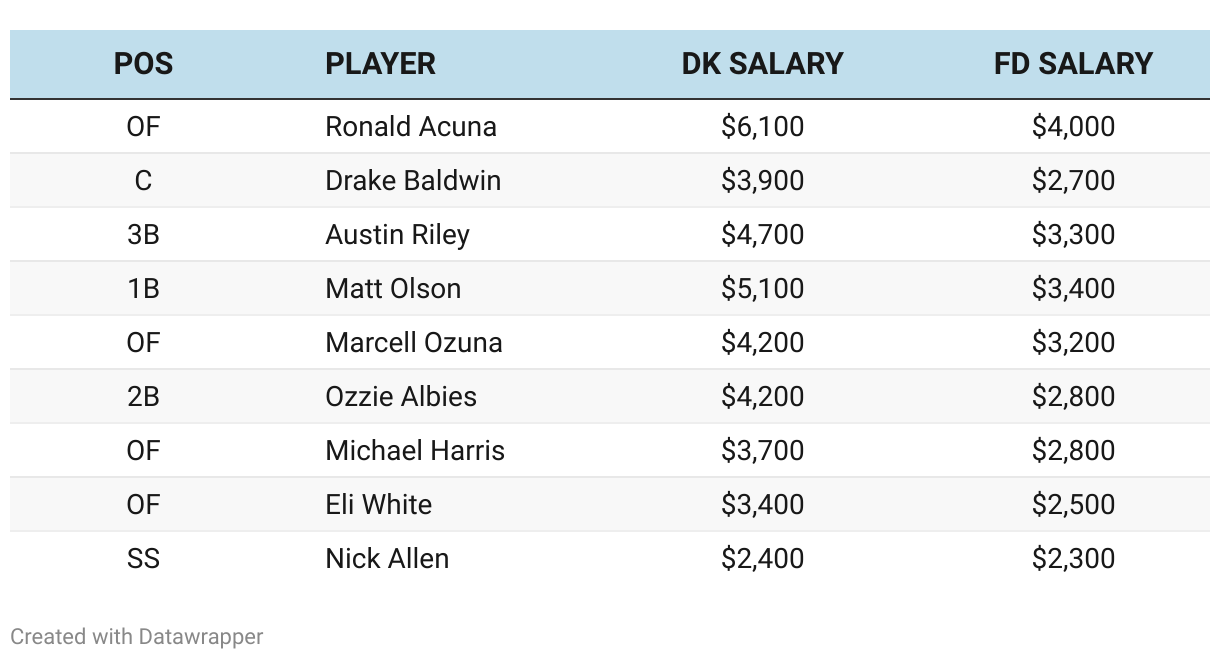Select the Marcell Ozuna player name
Screen dimensions: 1220x660
click(x=413, y=343)
